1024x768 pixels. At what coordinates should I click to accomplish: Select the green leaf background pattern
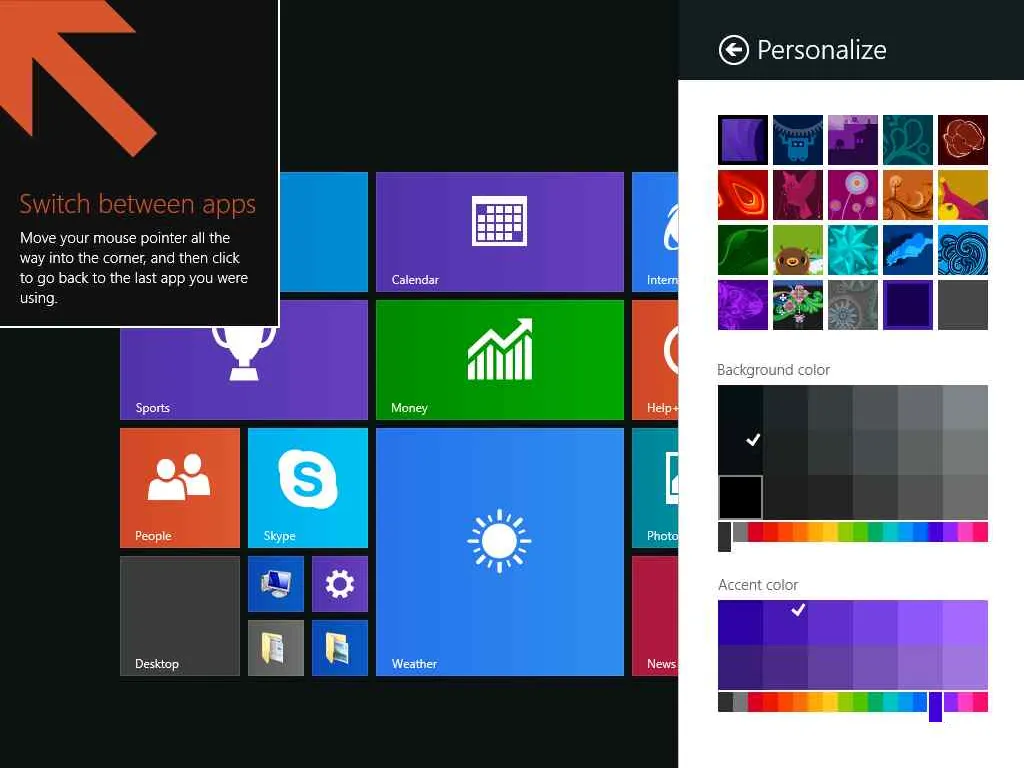(743, 250)
